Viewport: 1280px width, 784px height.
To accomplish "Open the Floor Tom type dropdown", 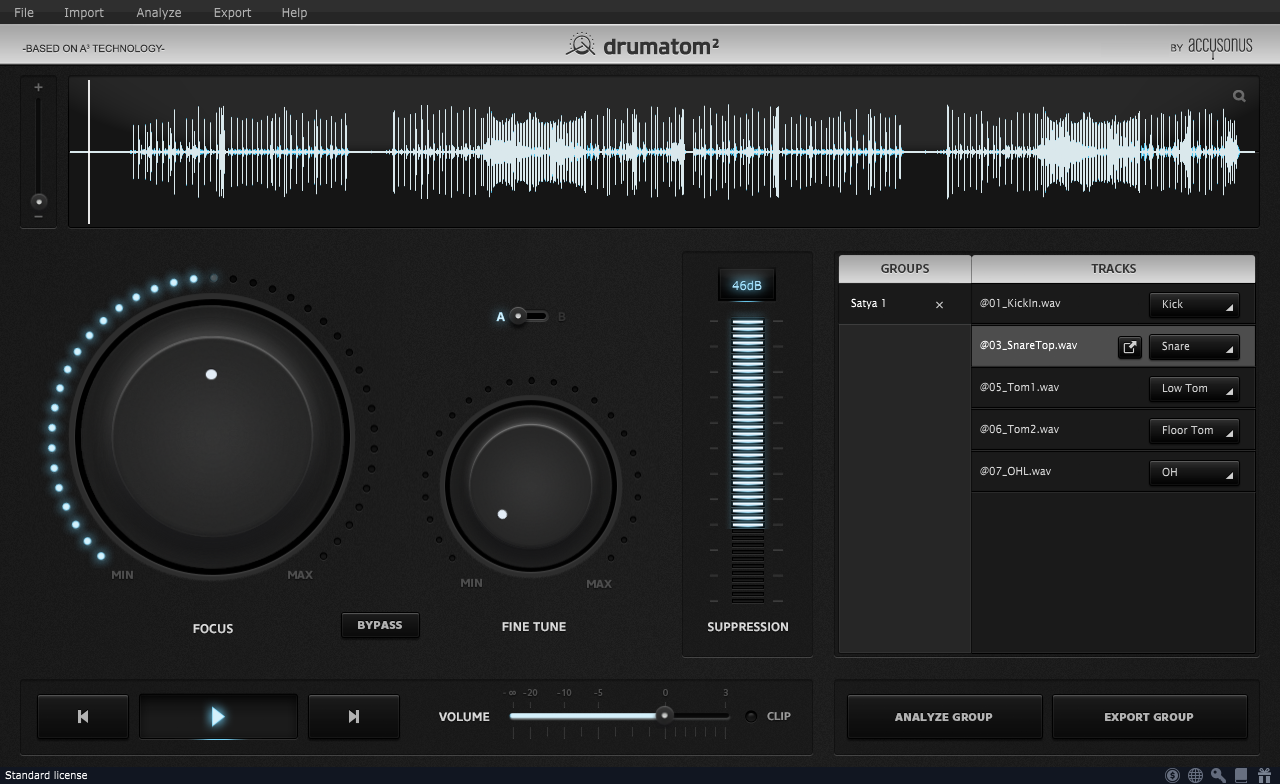I will click(x=1194, y=431).
